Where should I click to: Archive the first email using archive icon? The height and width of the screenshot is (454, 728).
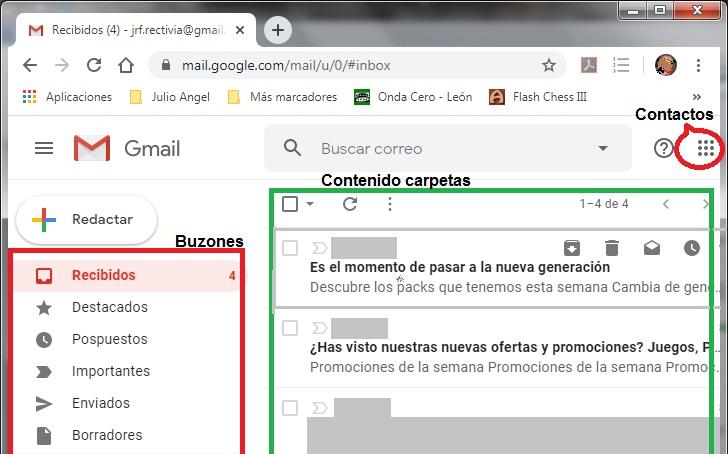click(x=571, y=248)
